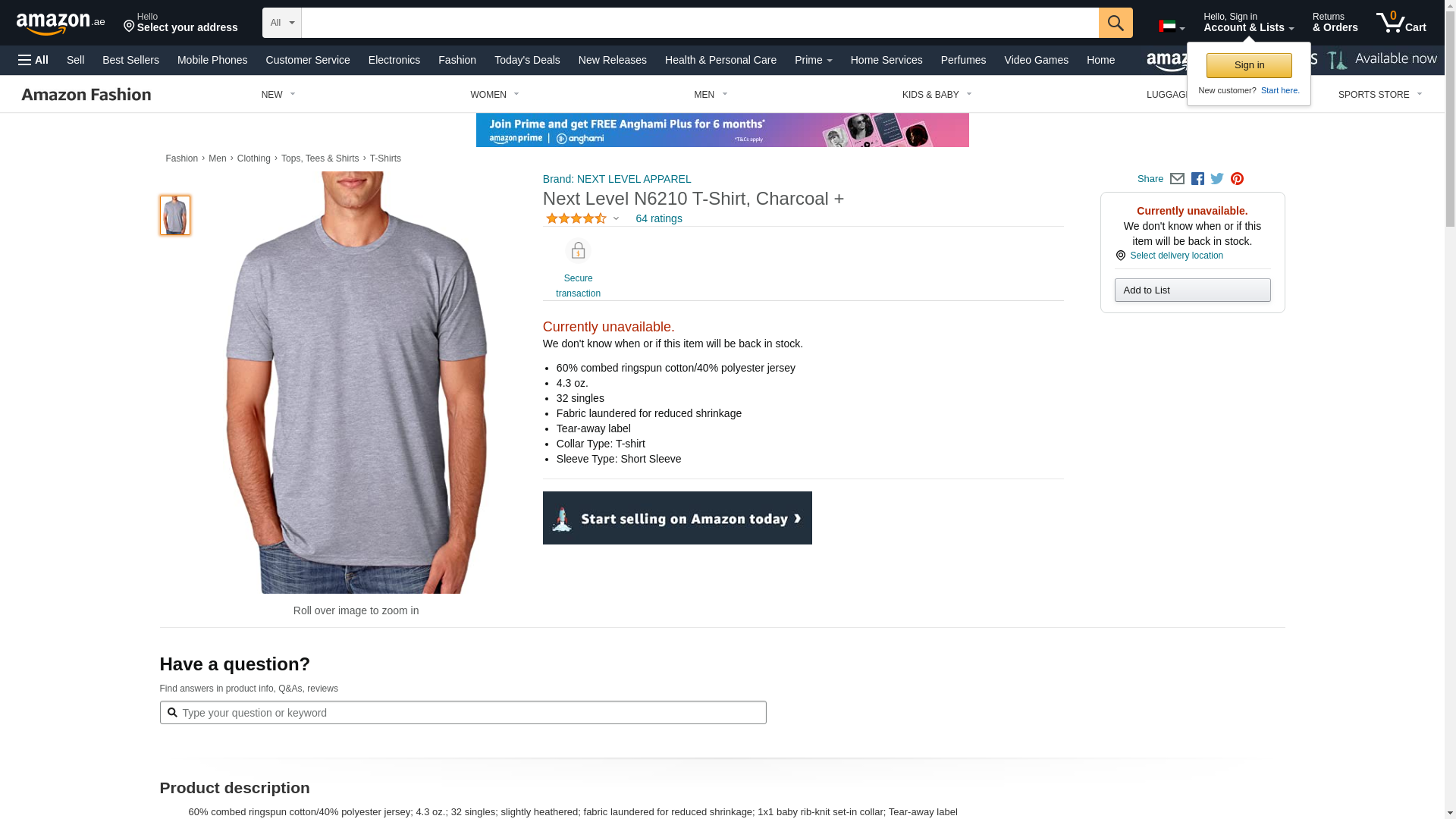Open the 64 ratings link

click(x=658, y=218)
